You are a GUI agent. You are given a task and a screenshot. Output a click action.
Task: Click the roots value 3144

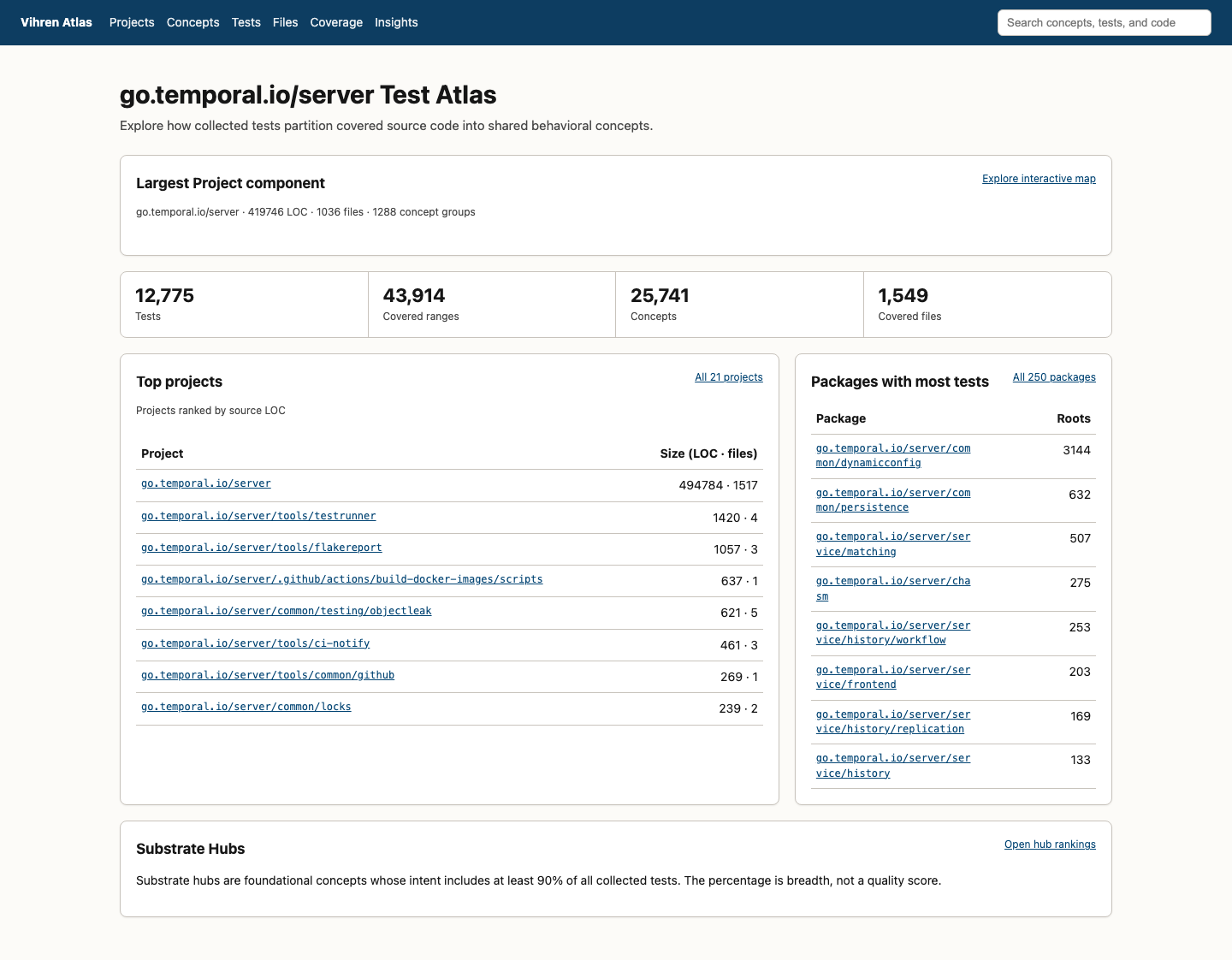click(1076, 450)
